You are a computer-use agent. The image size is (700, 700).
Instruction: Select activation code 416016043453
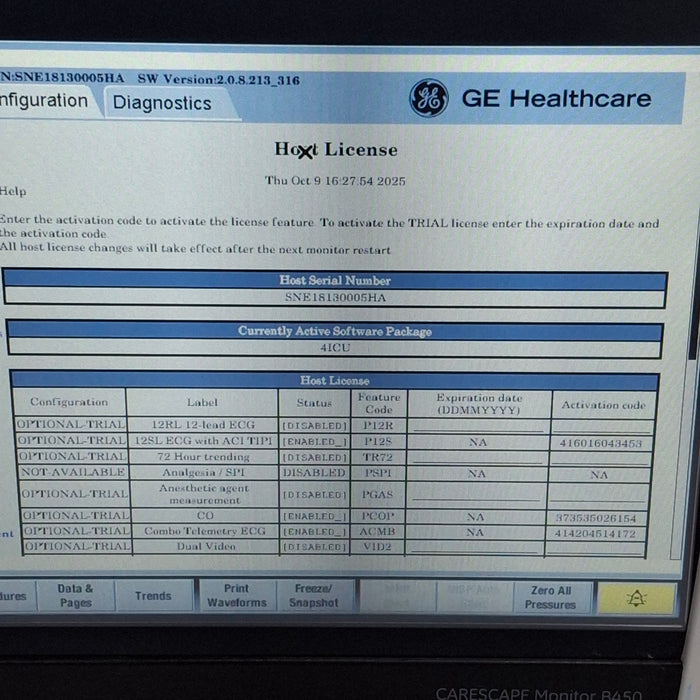600,443
